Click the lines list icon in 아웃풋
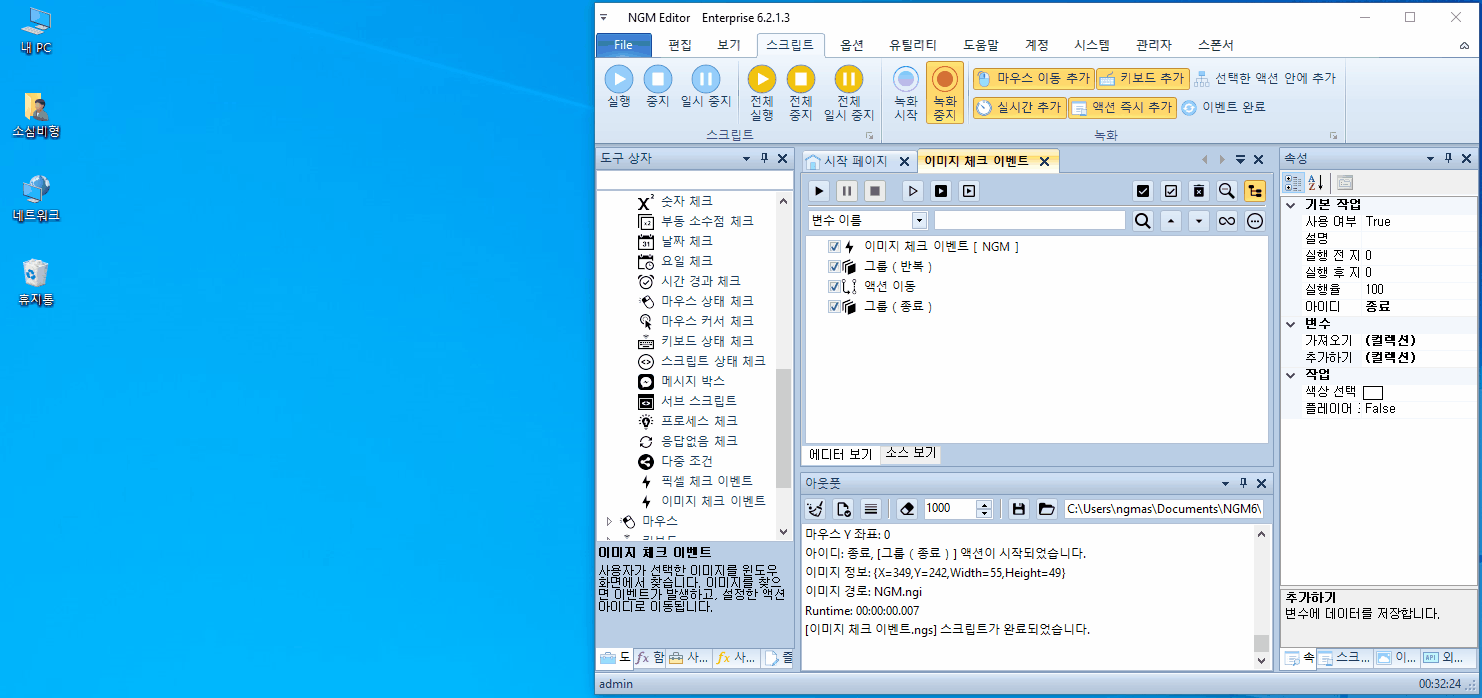Screen dimensions: 1482x698 pyautogui.click(x=871, y=509)
